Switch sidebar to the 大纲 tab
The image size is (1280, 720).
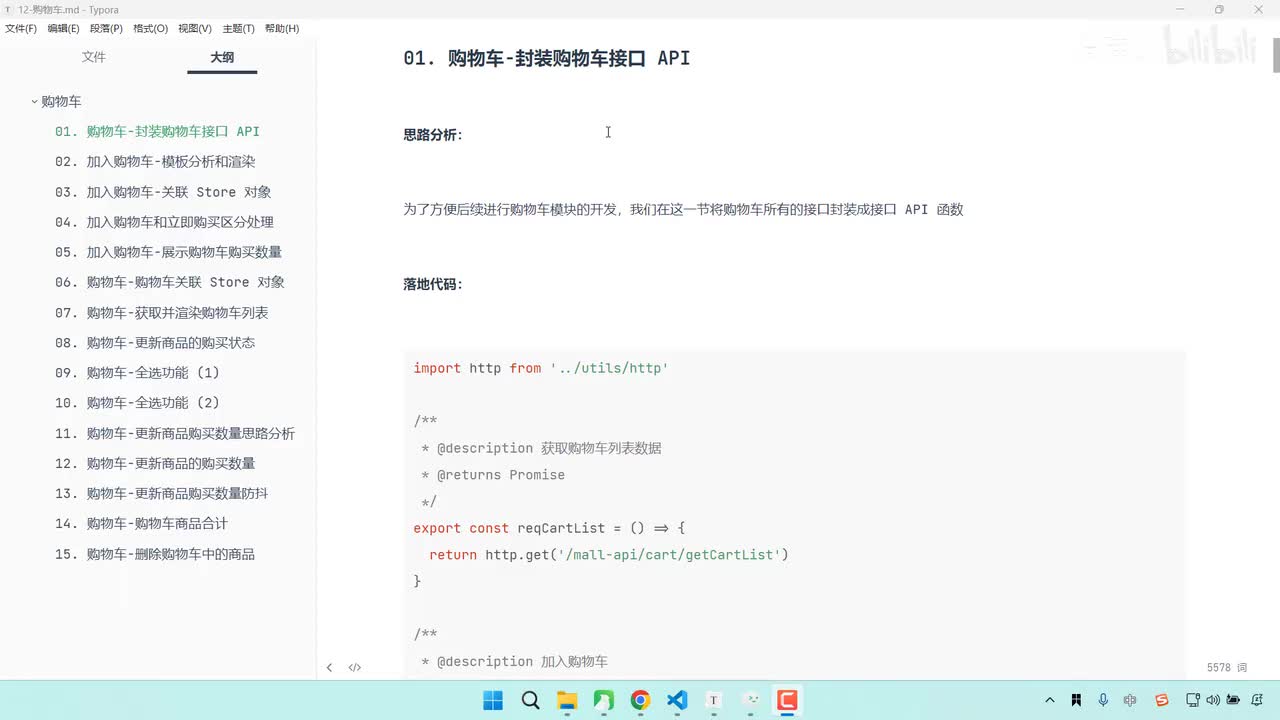[x=222, y=58]
